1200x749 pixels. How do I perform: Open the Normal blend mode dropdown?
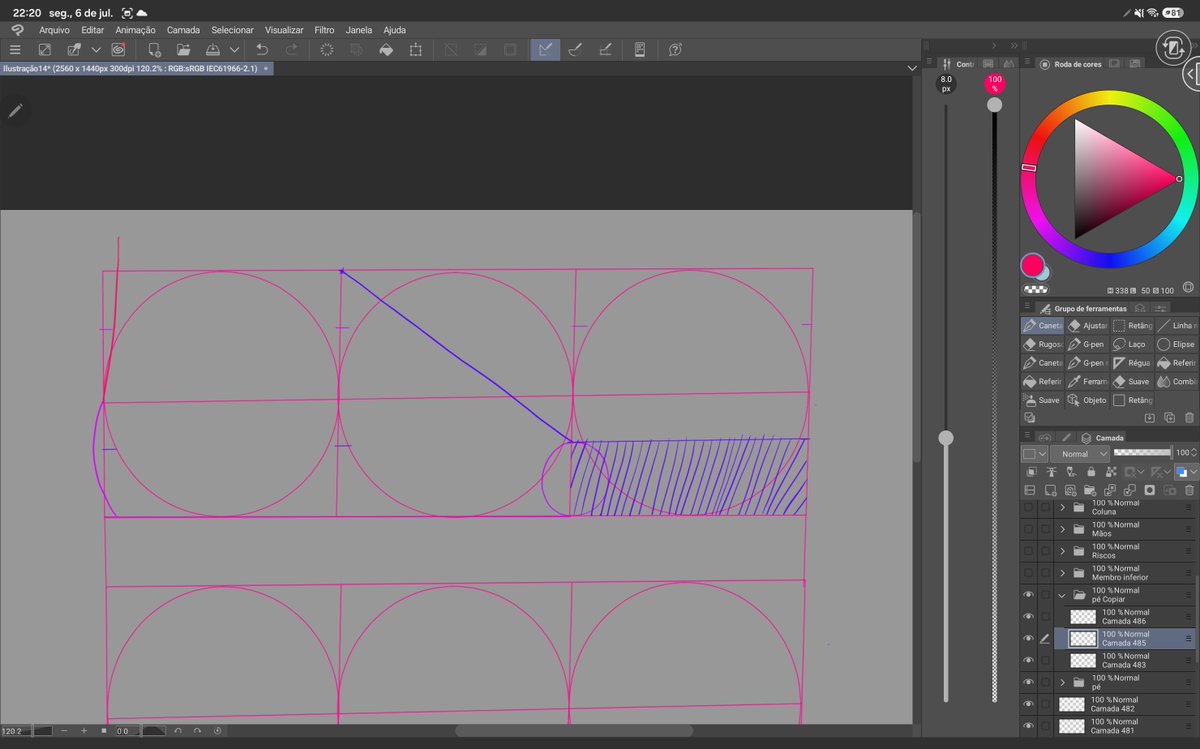pos(1079,453)
